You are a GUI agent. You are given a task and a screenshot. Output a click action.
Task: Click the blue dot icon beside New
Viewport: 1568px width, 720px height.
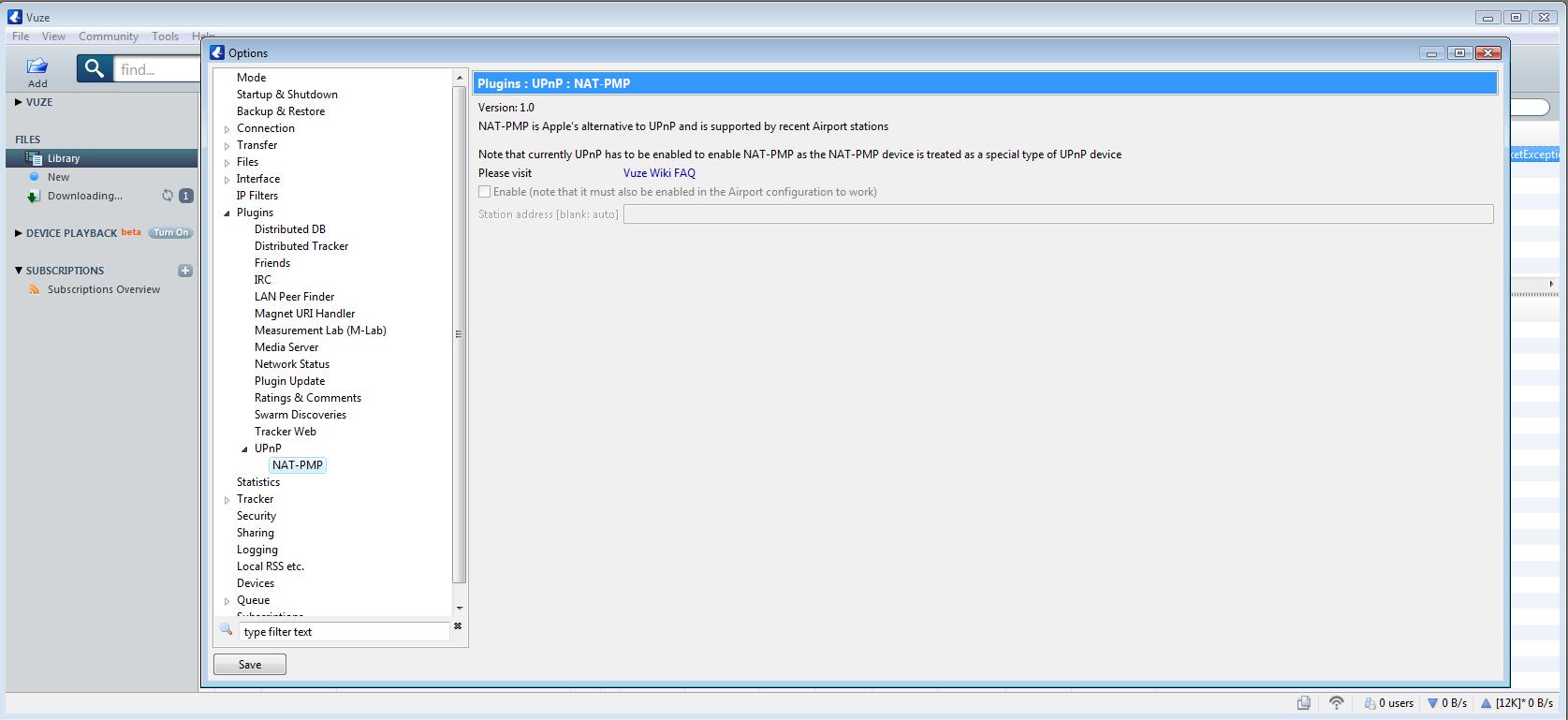(35, 177)
